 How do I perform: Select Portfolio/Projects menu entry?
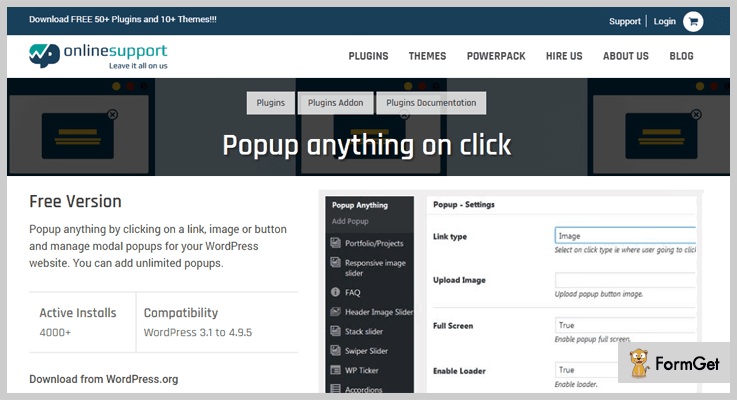click(374, 243)
